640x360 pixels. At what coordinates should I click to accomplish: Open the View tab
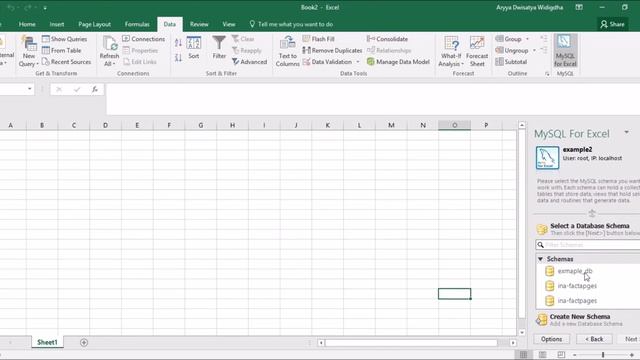pos(229,24)
